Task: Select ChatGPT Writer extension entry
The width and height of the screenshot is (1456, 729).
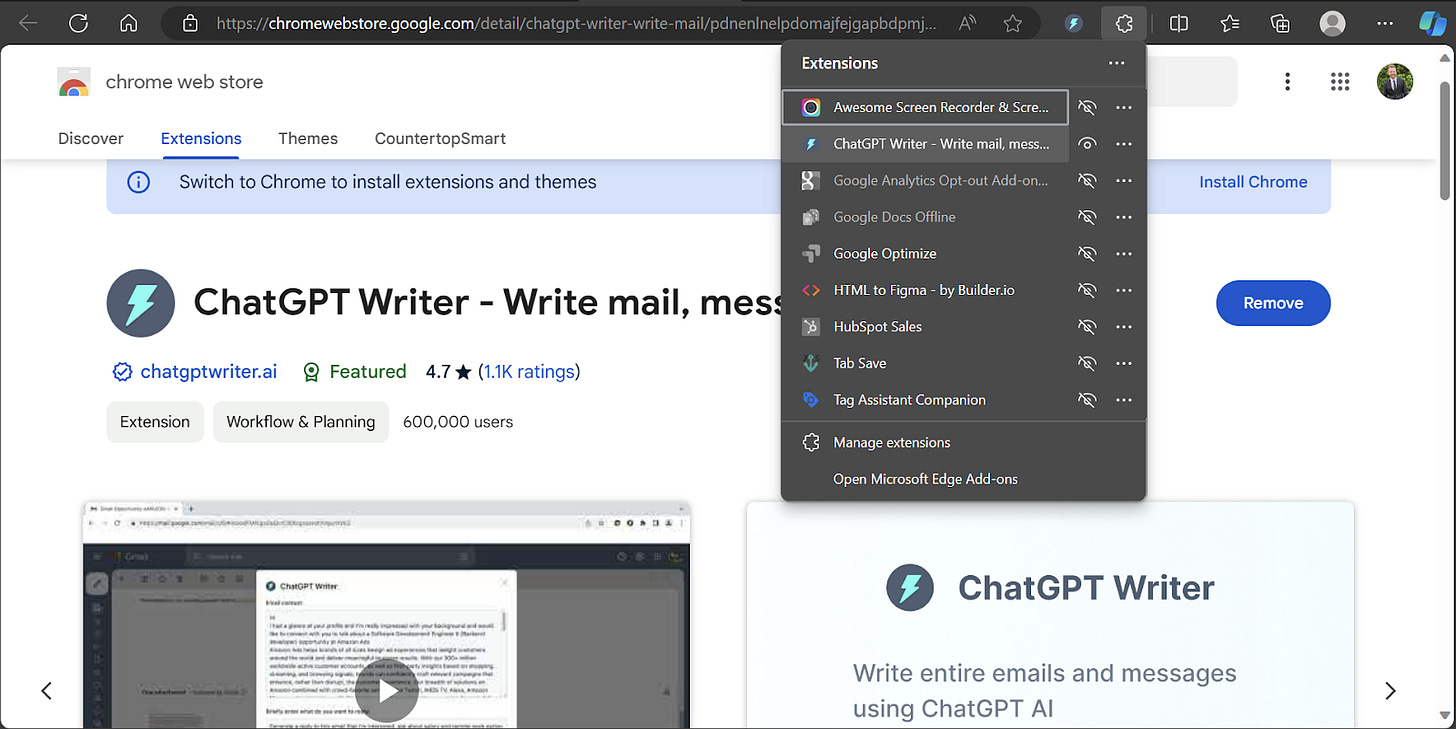Action: (925, 144)
